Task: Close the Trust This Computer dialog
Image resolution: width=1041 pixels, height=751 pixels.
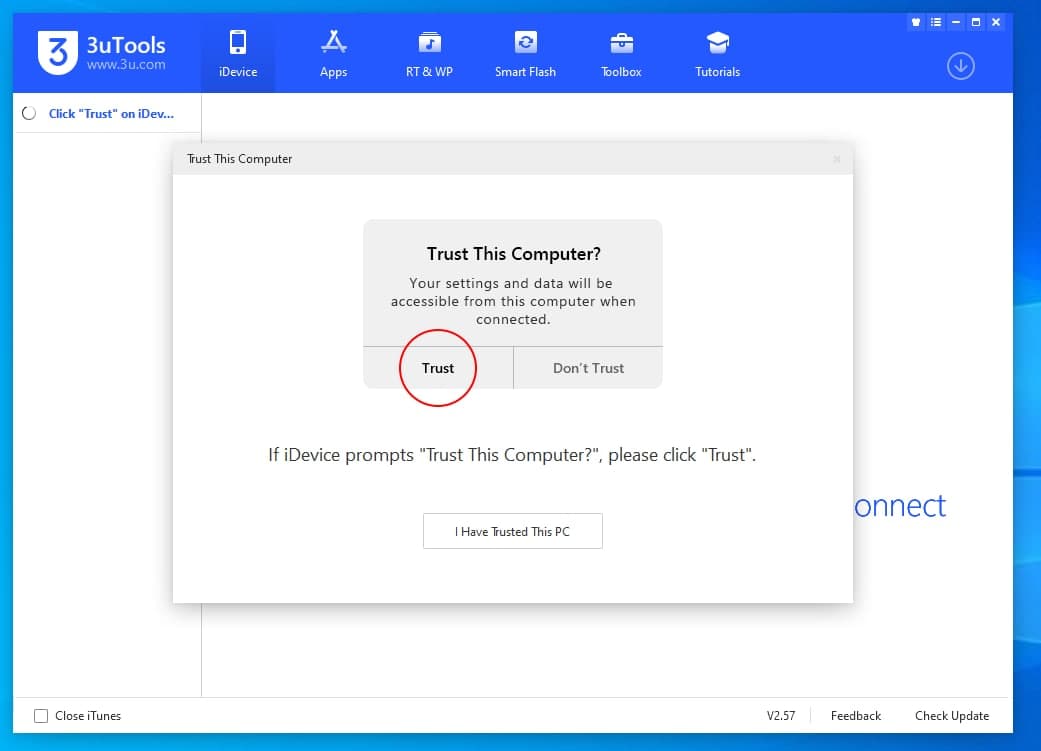Action: pyautogui.click(x=837, y=159)
